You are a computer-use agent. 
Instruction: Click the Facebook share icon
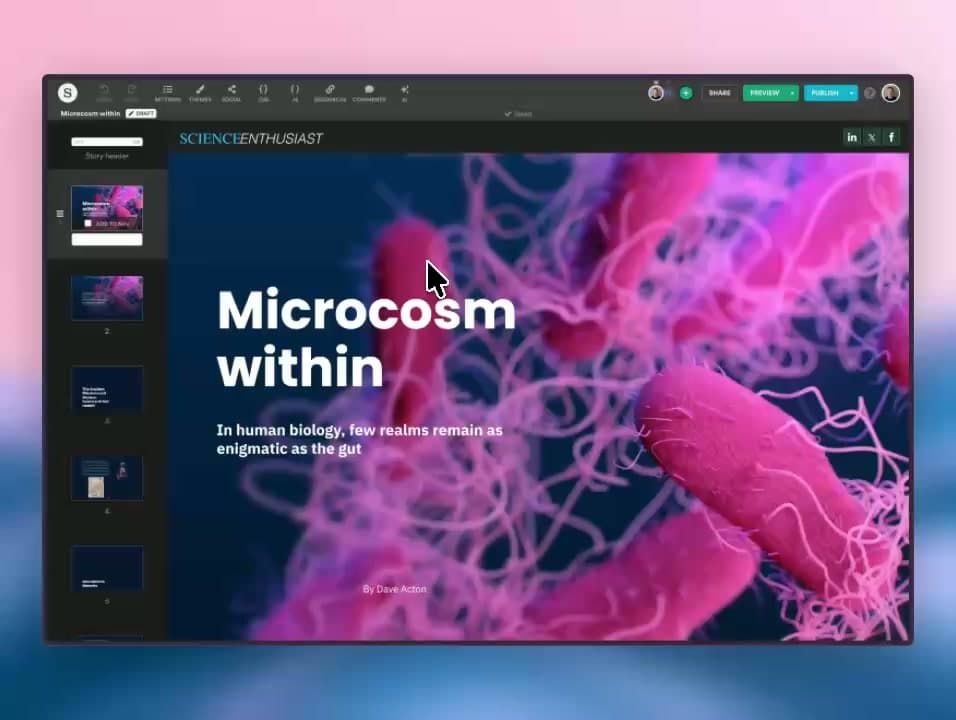click(x=891, y=137)
